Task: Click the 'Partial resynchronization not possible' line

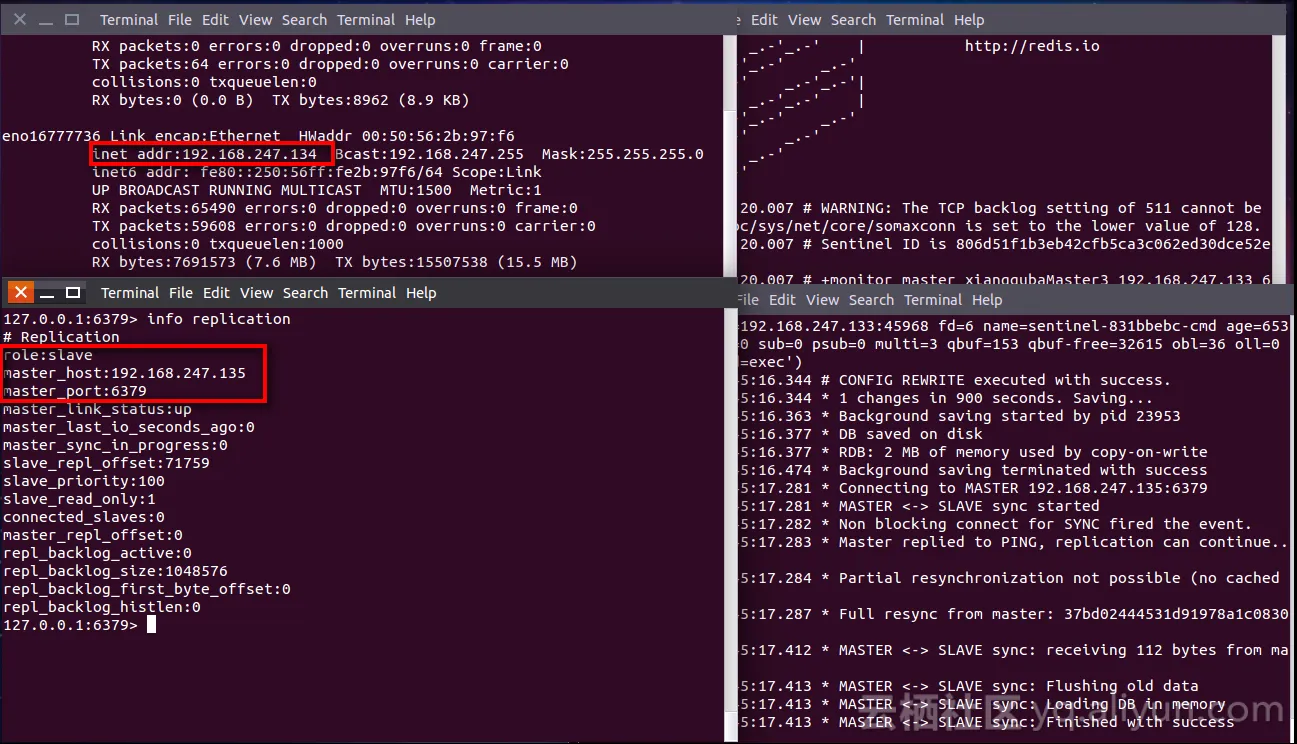Action: tap(1010, 578)
